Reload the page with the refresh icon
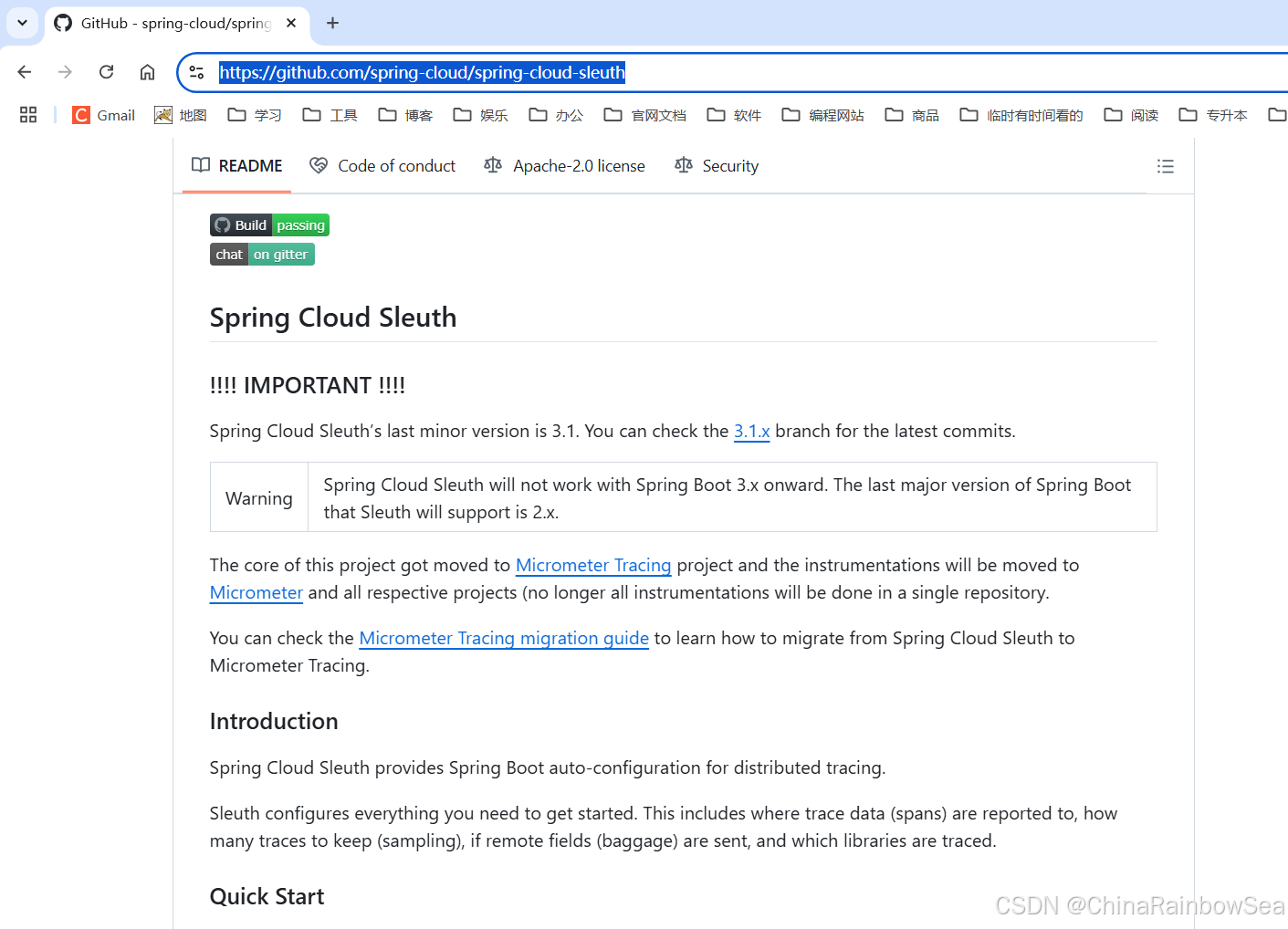Viewport: 1288px width, 929px height. tap(106, 71)
